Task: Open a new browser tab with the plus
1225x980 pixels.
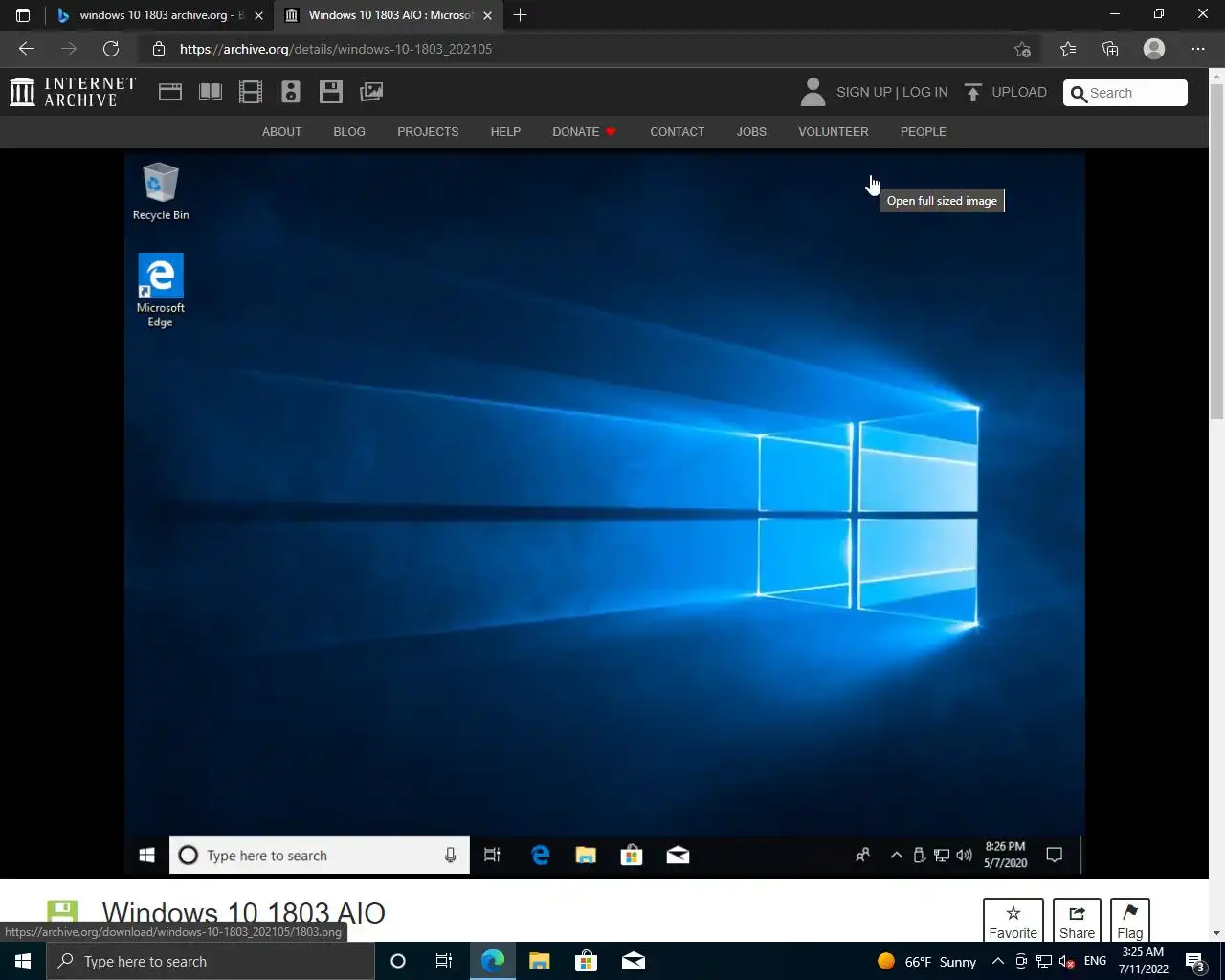Action: pyautogui.click(x=520, y=15)
